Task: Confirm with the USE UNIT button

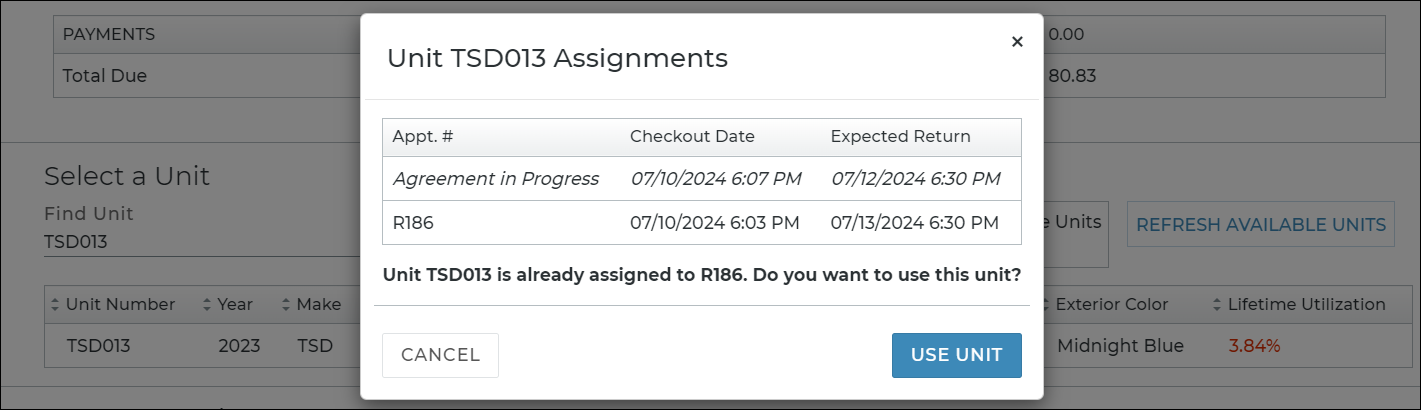Action: 956,355
